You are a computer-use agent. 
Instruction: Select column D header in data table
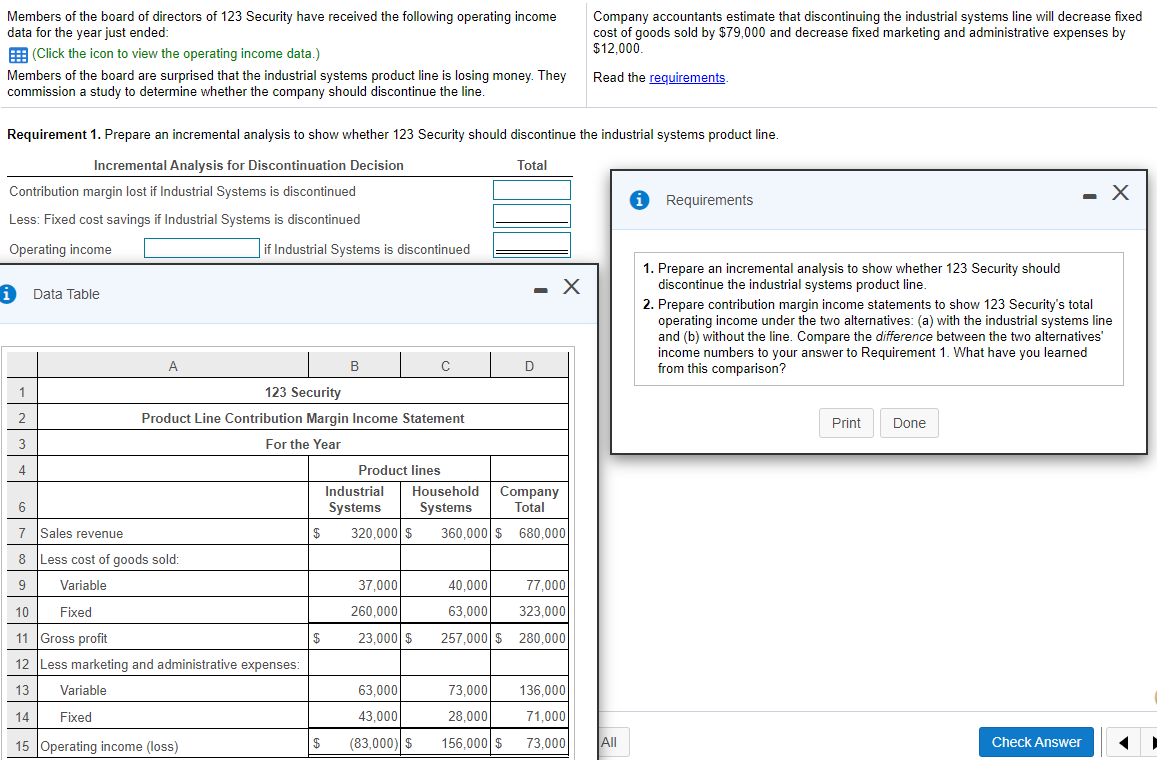click(x=529, y=365)
